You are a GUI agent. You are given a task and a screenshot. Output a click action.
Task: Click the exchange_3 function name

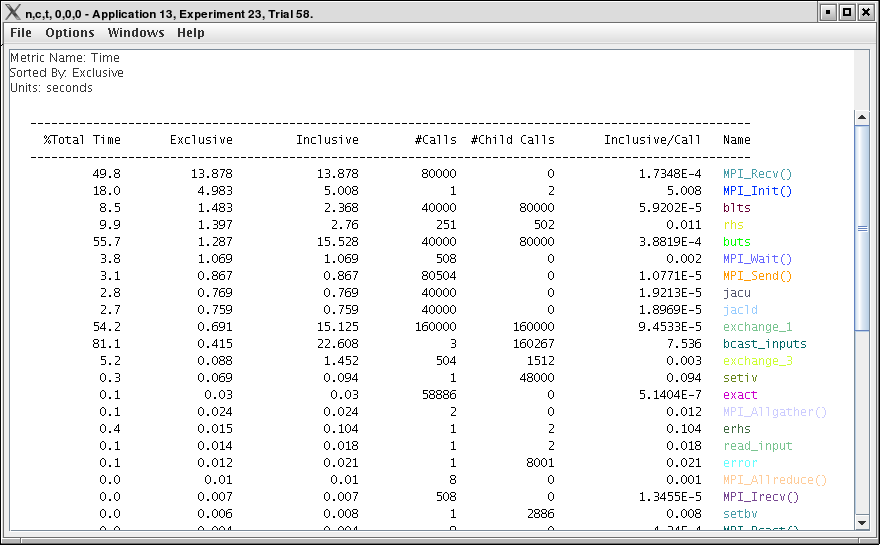point(757,361)
